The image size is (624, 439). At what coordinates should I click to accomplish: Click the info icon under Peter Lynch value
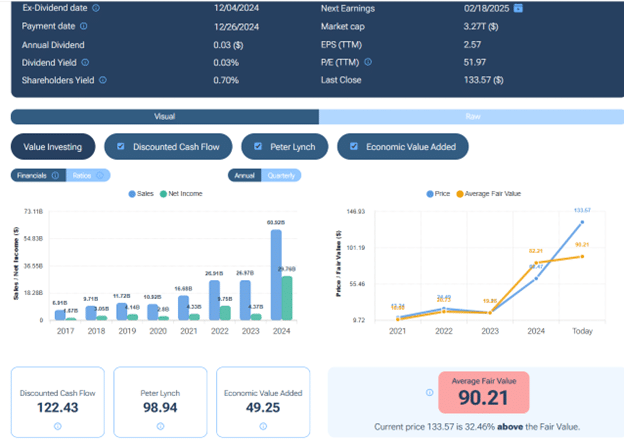[x=160, y=426]
